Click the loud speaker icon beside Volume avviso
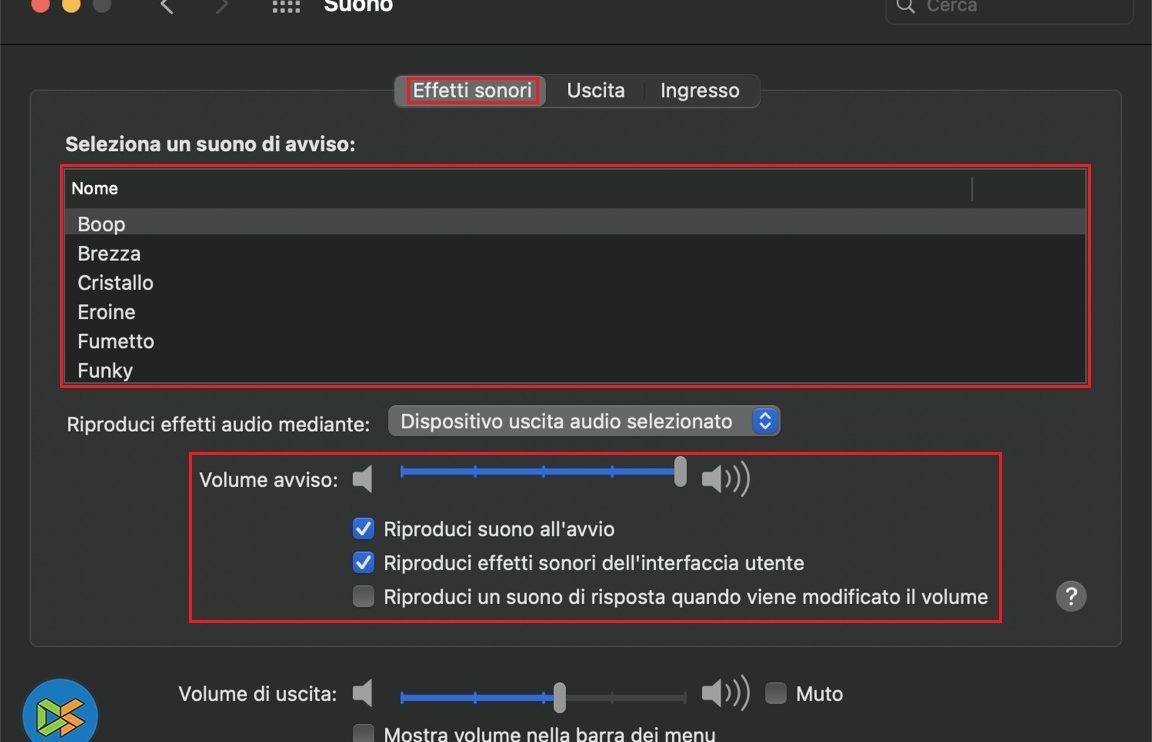 [x=725, y=479]
